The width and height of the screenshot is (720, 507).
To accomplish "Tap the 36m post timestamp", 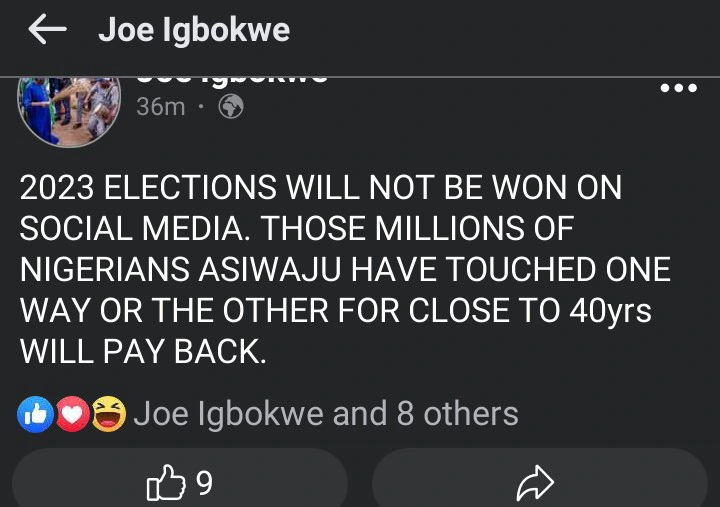I will point(160,106).
